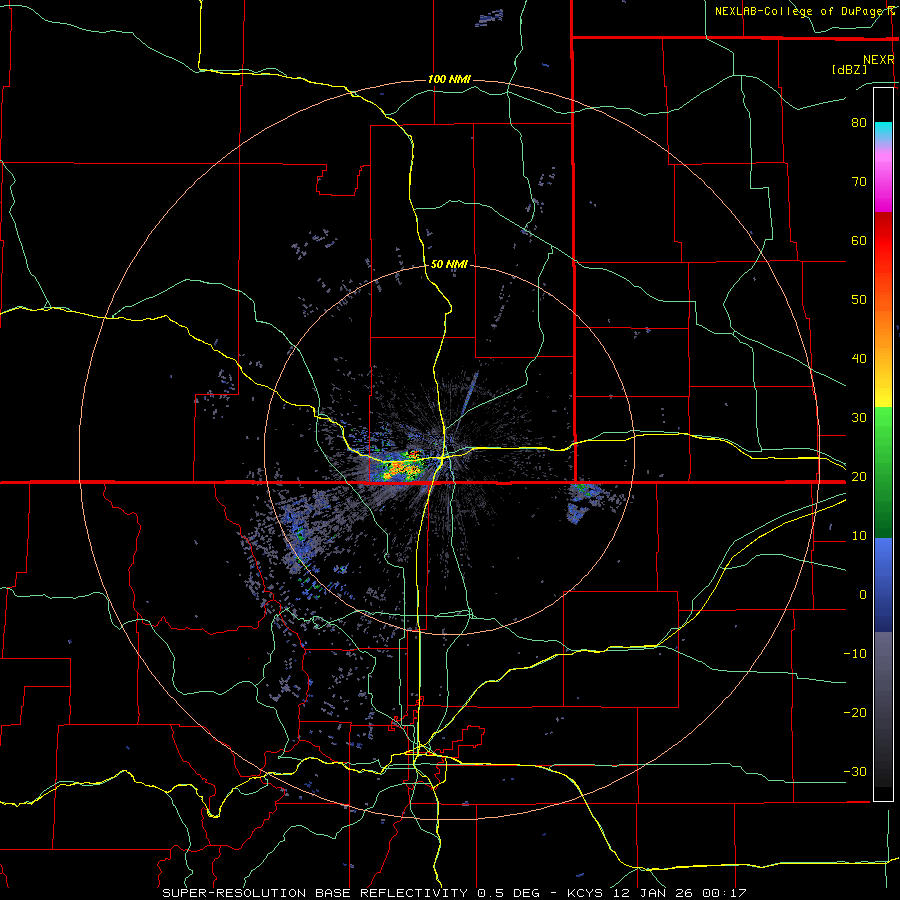The height and width of the screenshot is (900, 900).
Task: Click the 70 value on the dBZ scale
Action: coord(859,182)
